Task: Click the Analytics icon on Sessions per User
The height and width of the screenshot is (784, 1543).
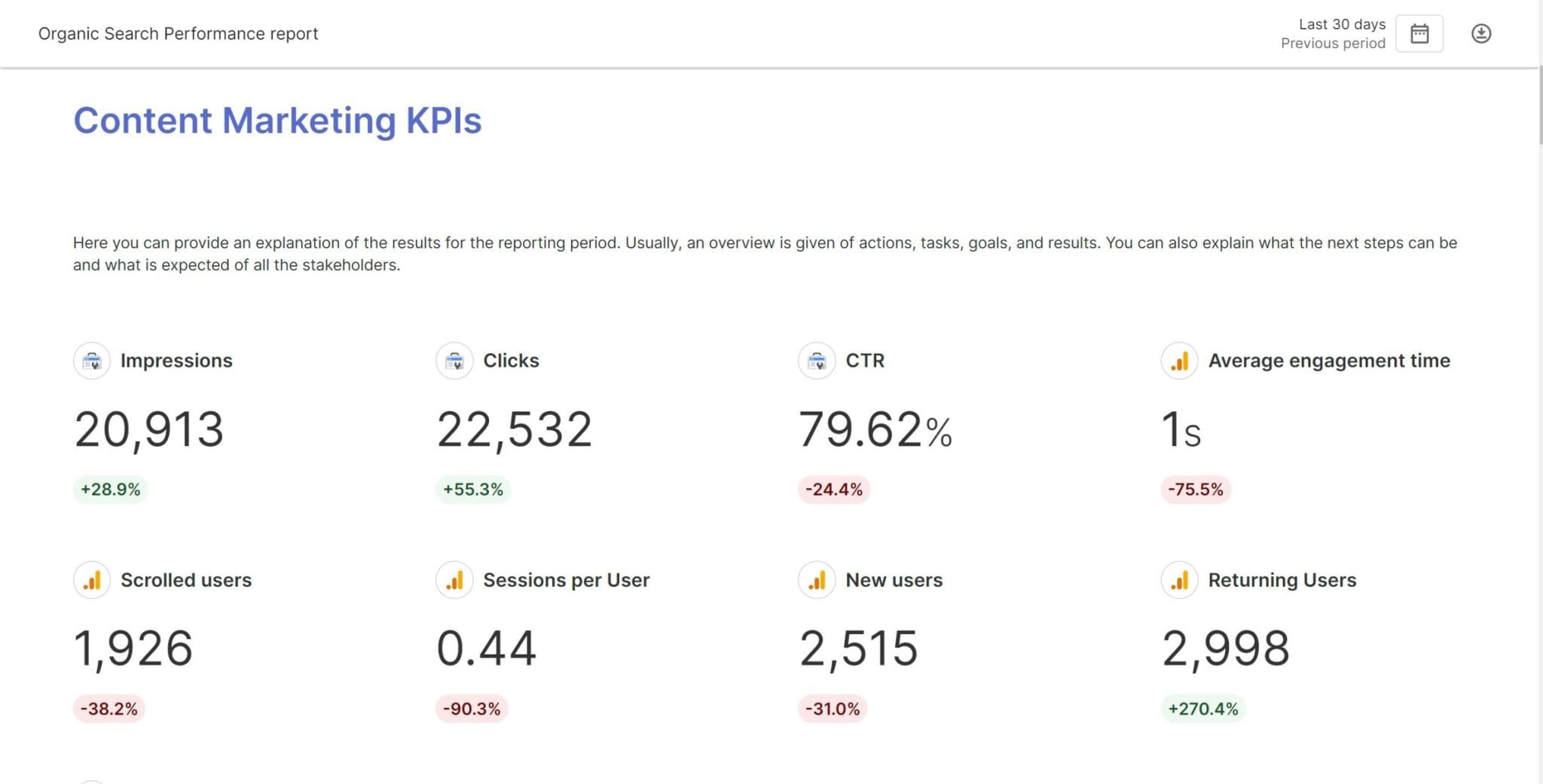Action: [x=455, y=580]
